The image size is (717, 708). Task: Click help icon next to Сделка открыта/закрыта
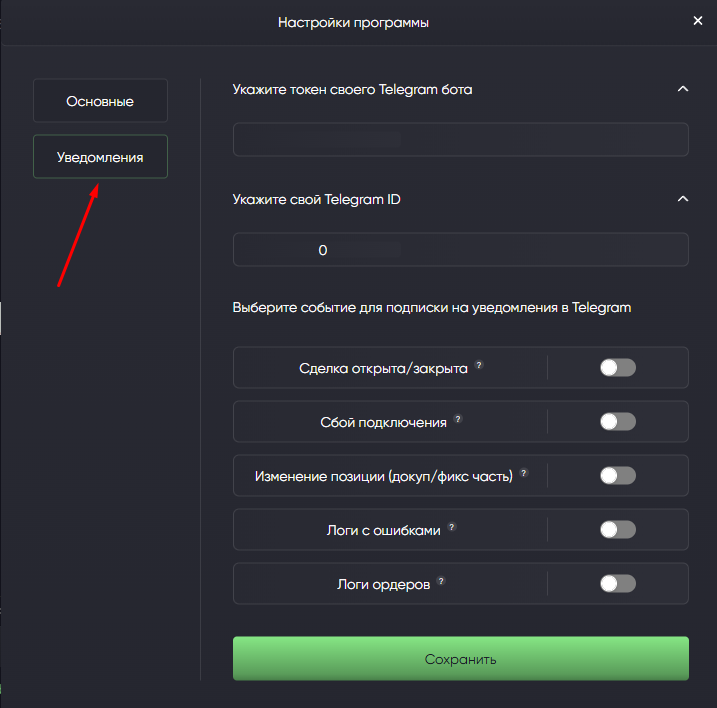click(x=479, y=366)
